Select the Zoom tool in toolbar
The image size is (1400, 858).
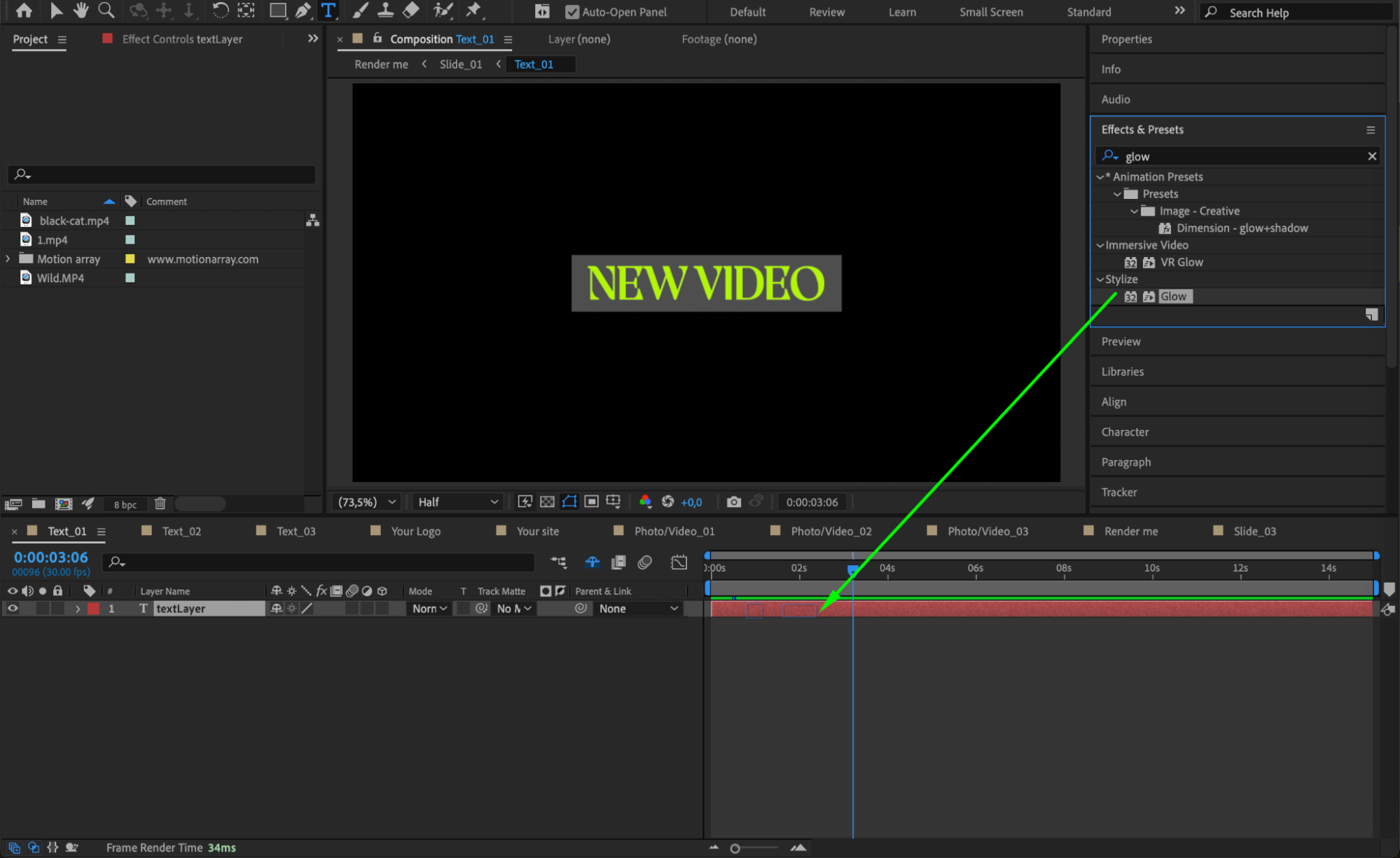pyautogui.click(x=106, y=11)
